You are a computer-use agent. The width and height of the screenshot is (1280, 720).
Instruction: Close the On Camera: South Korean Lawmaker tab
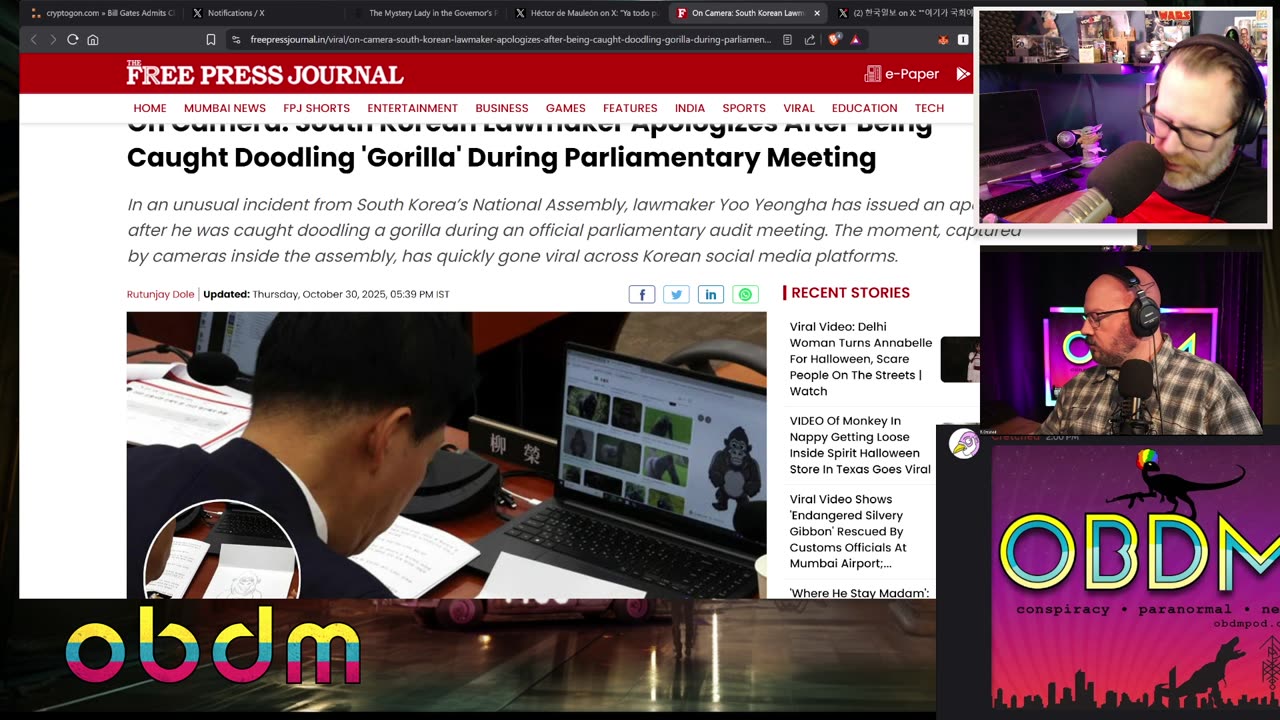click(817, 13)
